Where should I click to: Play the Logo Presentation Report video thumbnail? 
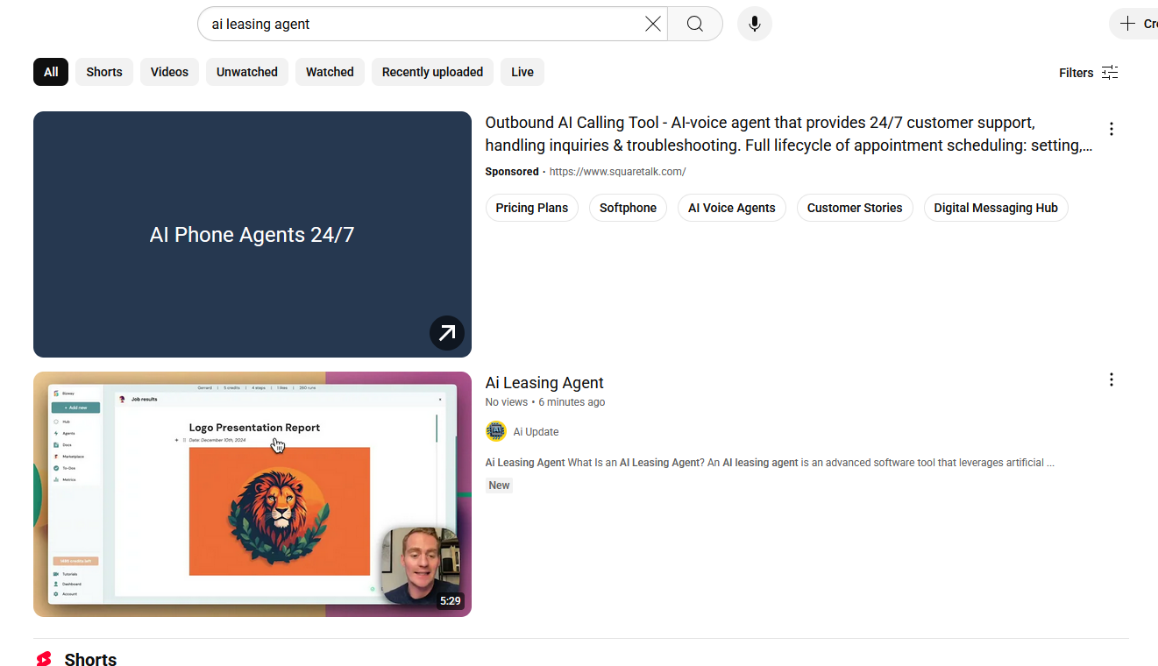coord(252,494)
